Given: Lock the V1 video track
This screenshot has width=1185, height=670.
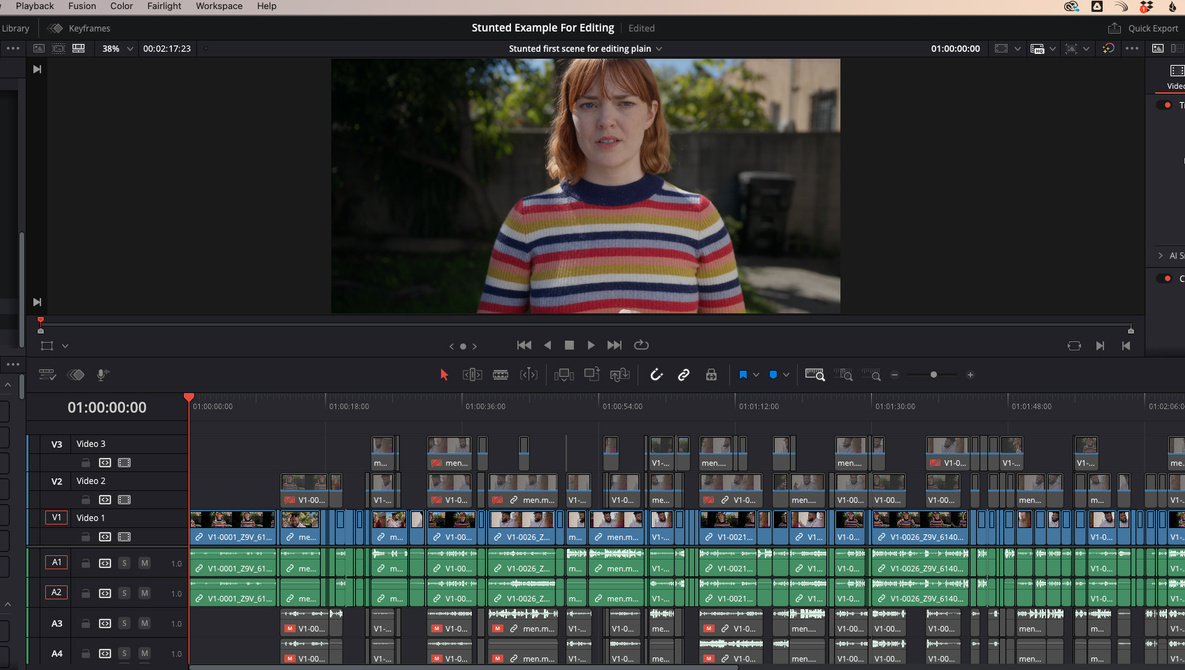Looking at the screenshot, I should pos(86,537).
